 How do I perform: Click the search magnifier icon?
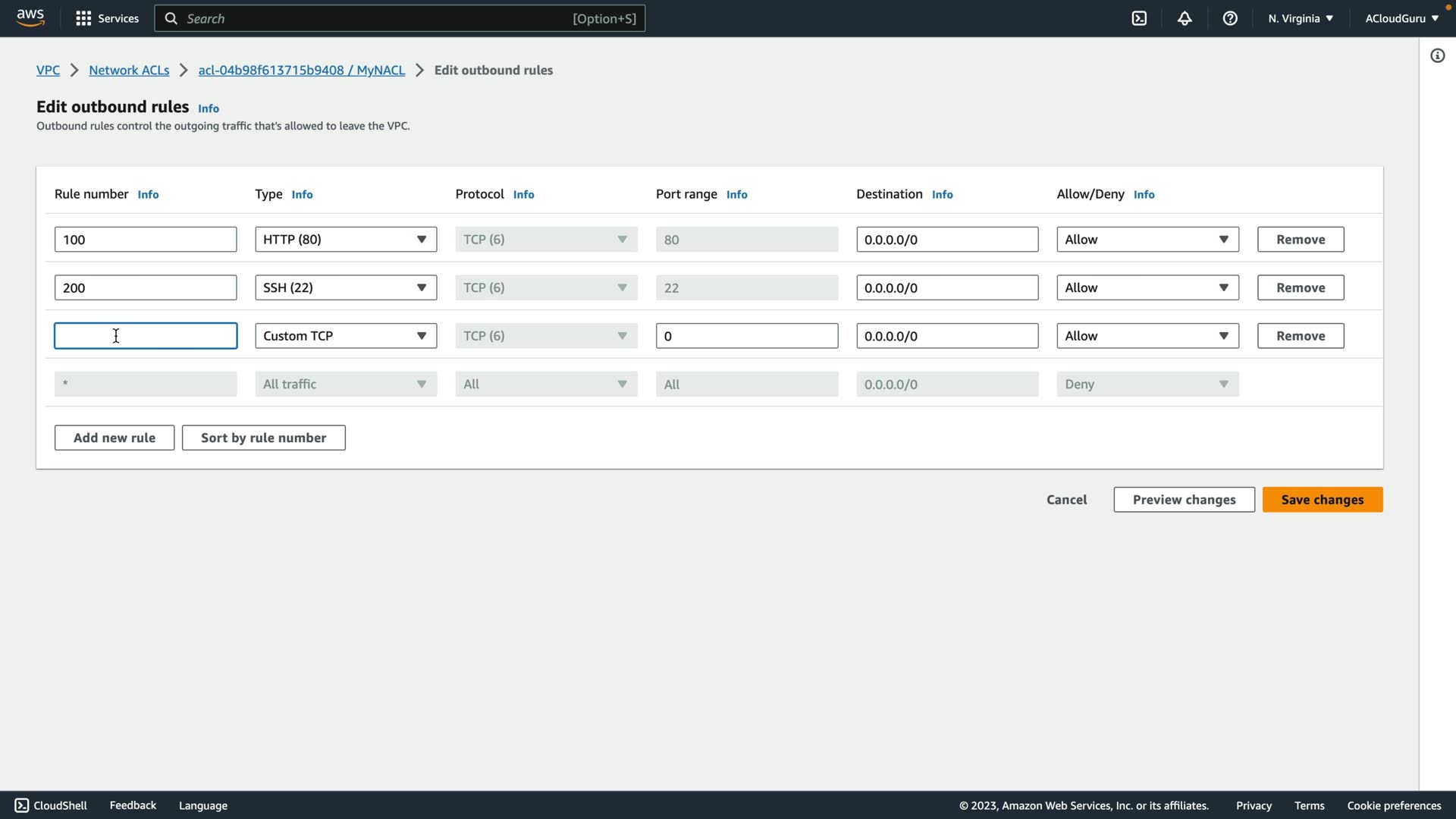click(x=171, y=18)
